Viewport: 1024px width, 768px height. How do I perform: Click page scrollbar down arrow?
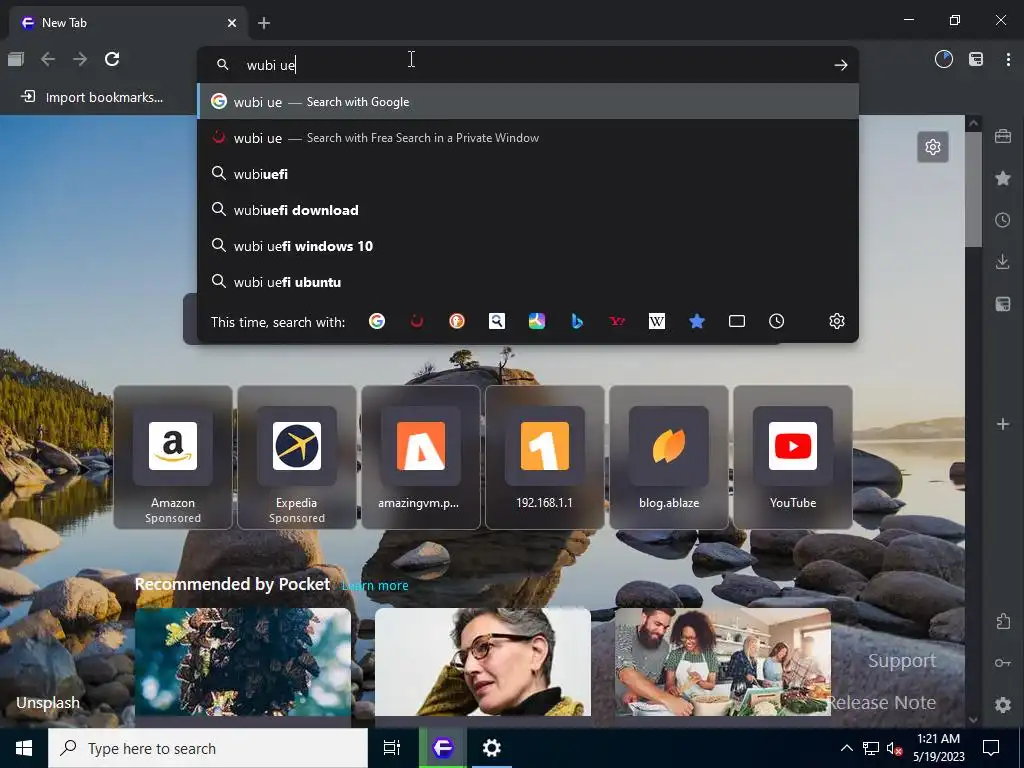(974, 720)
